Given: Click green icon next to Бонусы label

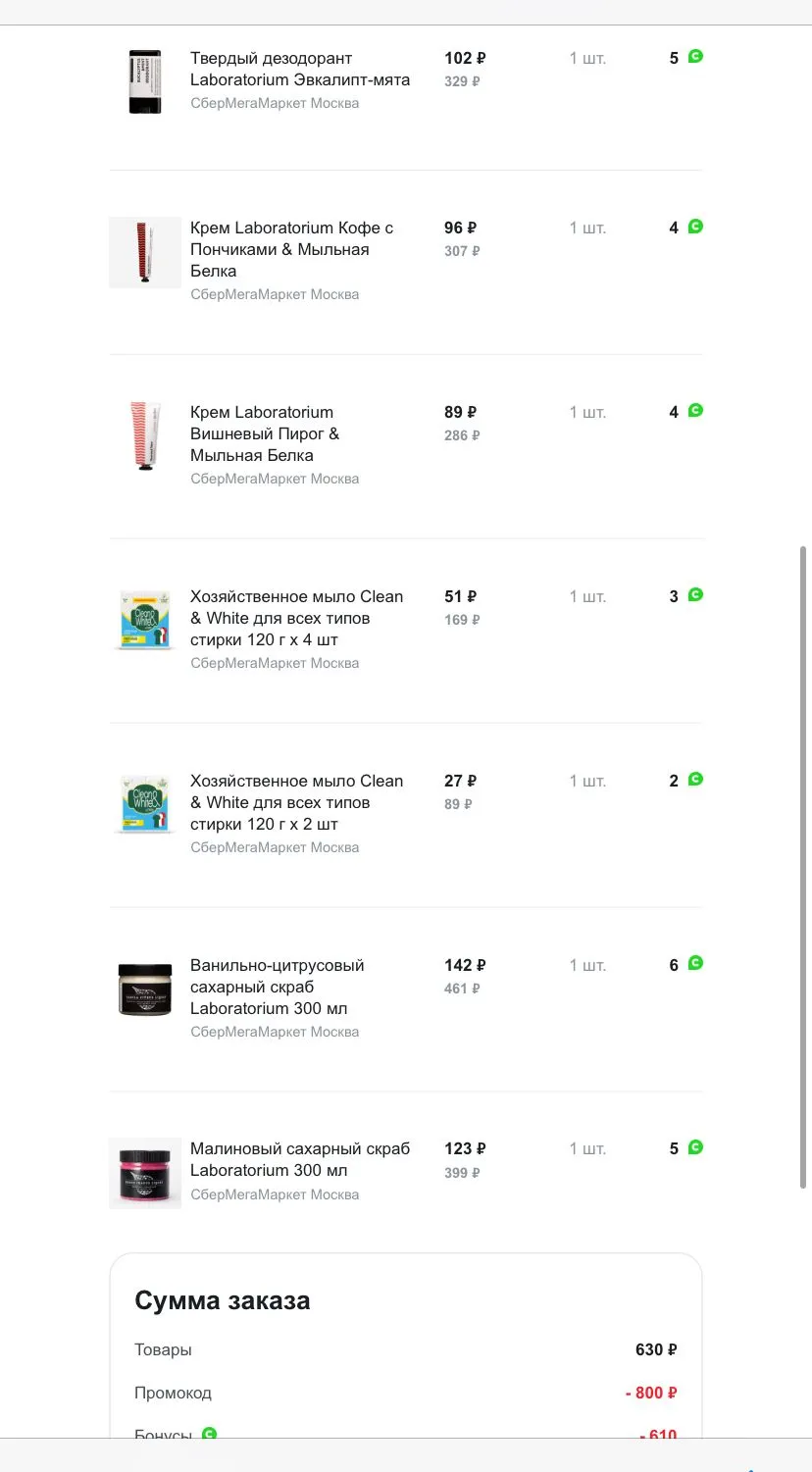Looking at the screenshot, I should coord(209,1433).
